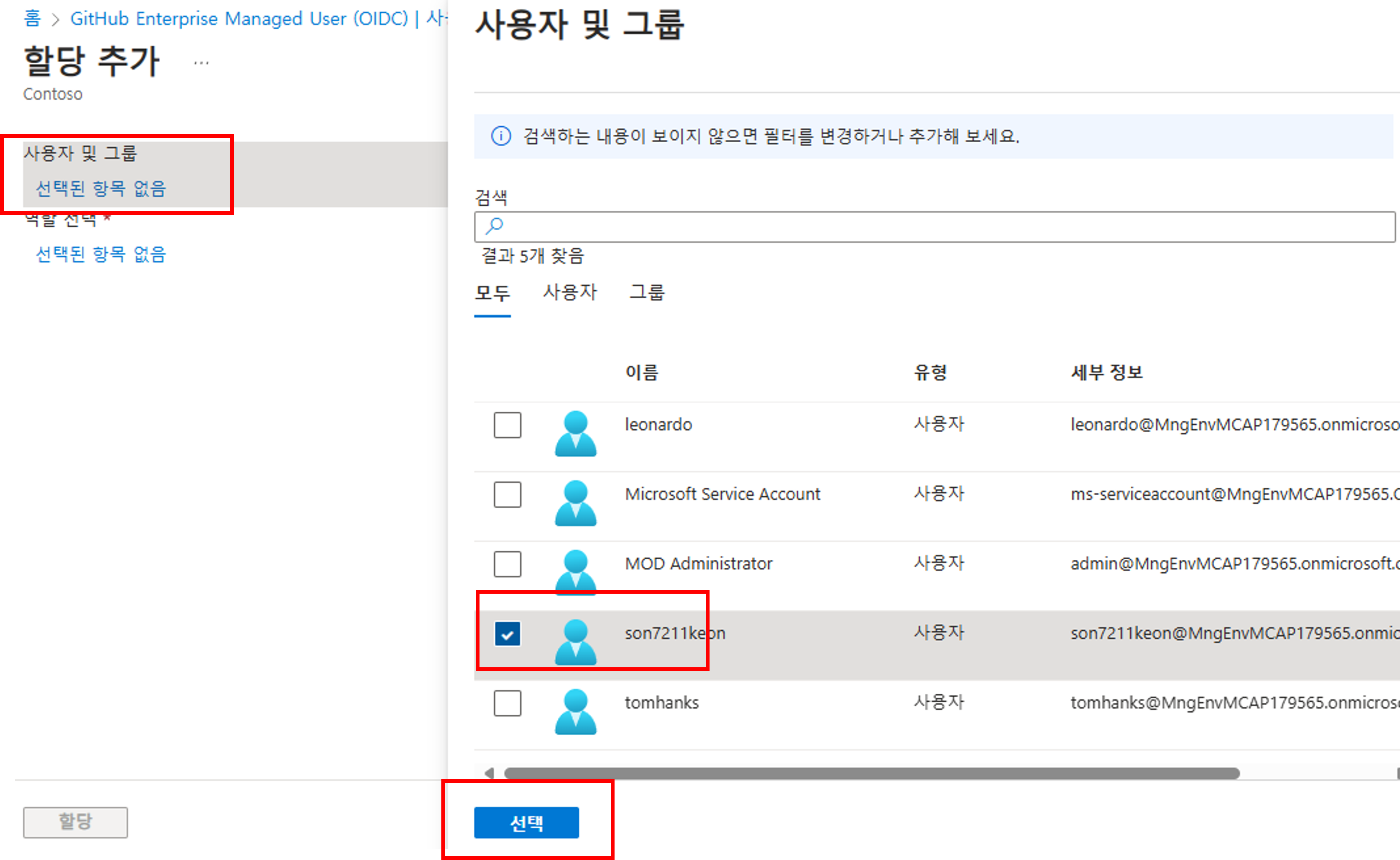Open GitHub Enterprise Managed User (OIDC) breadcrumb
This screenshot has width=1400, height=860.
[239, 19]
